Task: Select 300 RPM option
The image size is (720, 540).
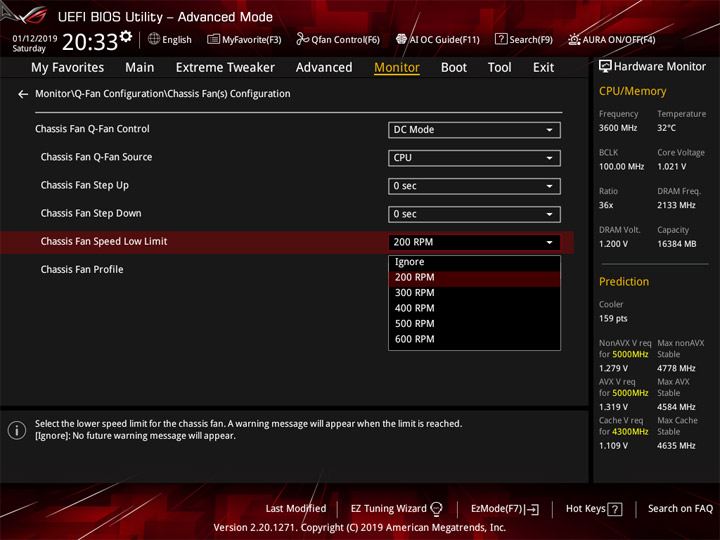Action: coord(474,293)
